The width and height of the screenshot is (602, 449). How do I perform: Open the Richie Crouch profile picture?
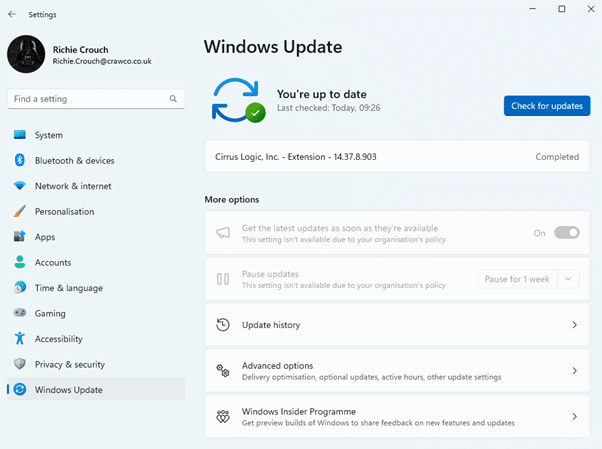[26, 54]
